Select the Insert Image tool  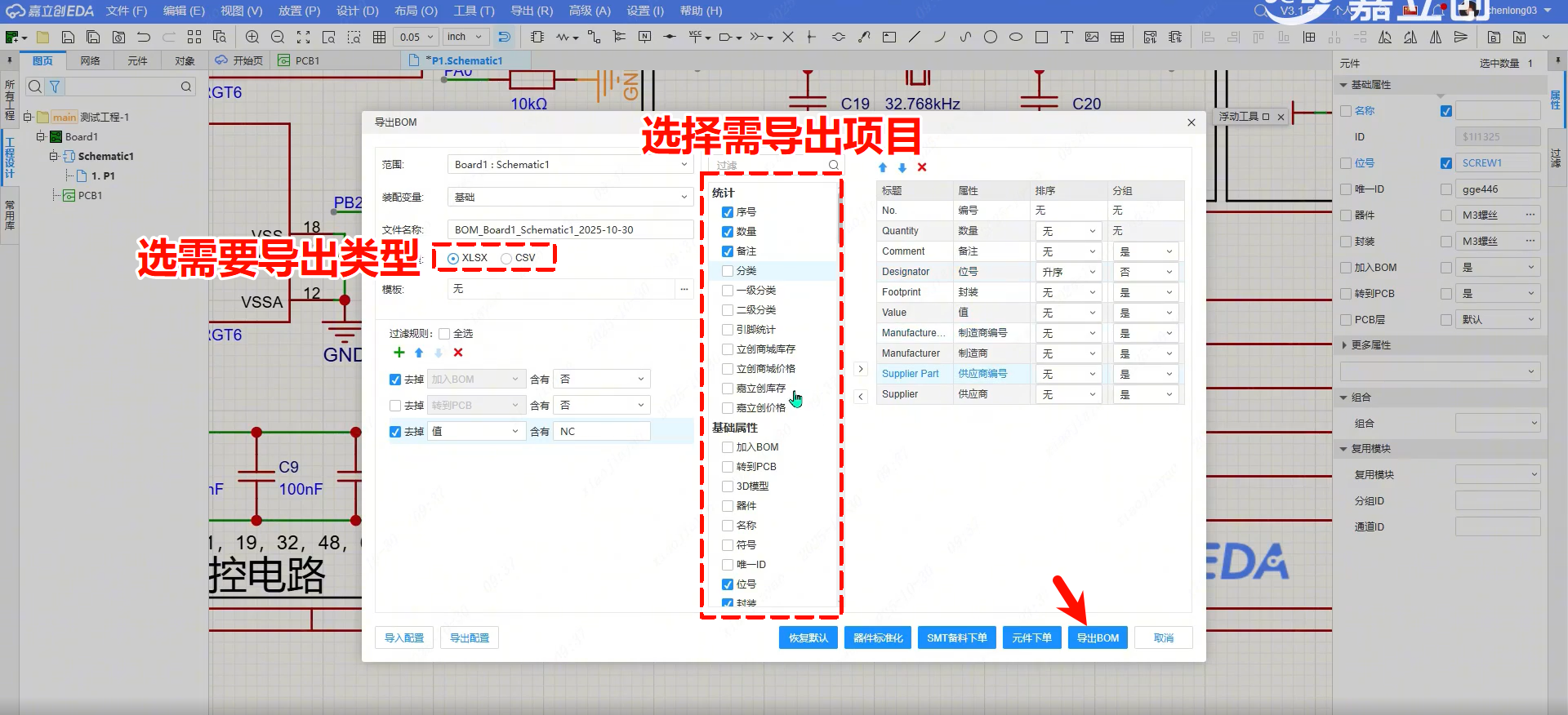(1092, 37)
